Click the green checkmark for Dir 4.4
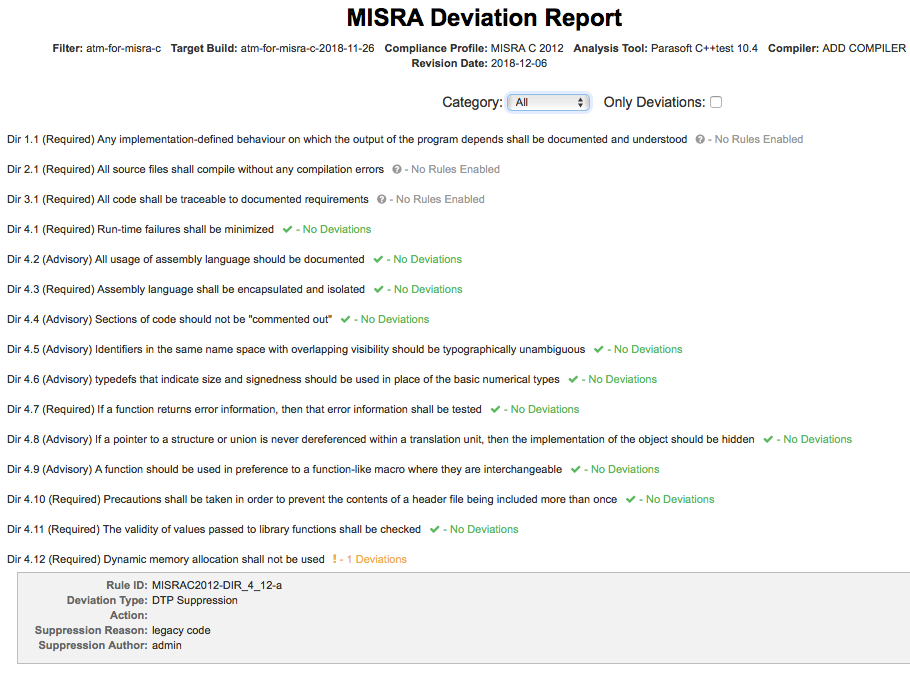The height and width of the screenshot is (675, 910). tap(345, 320)
